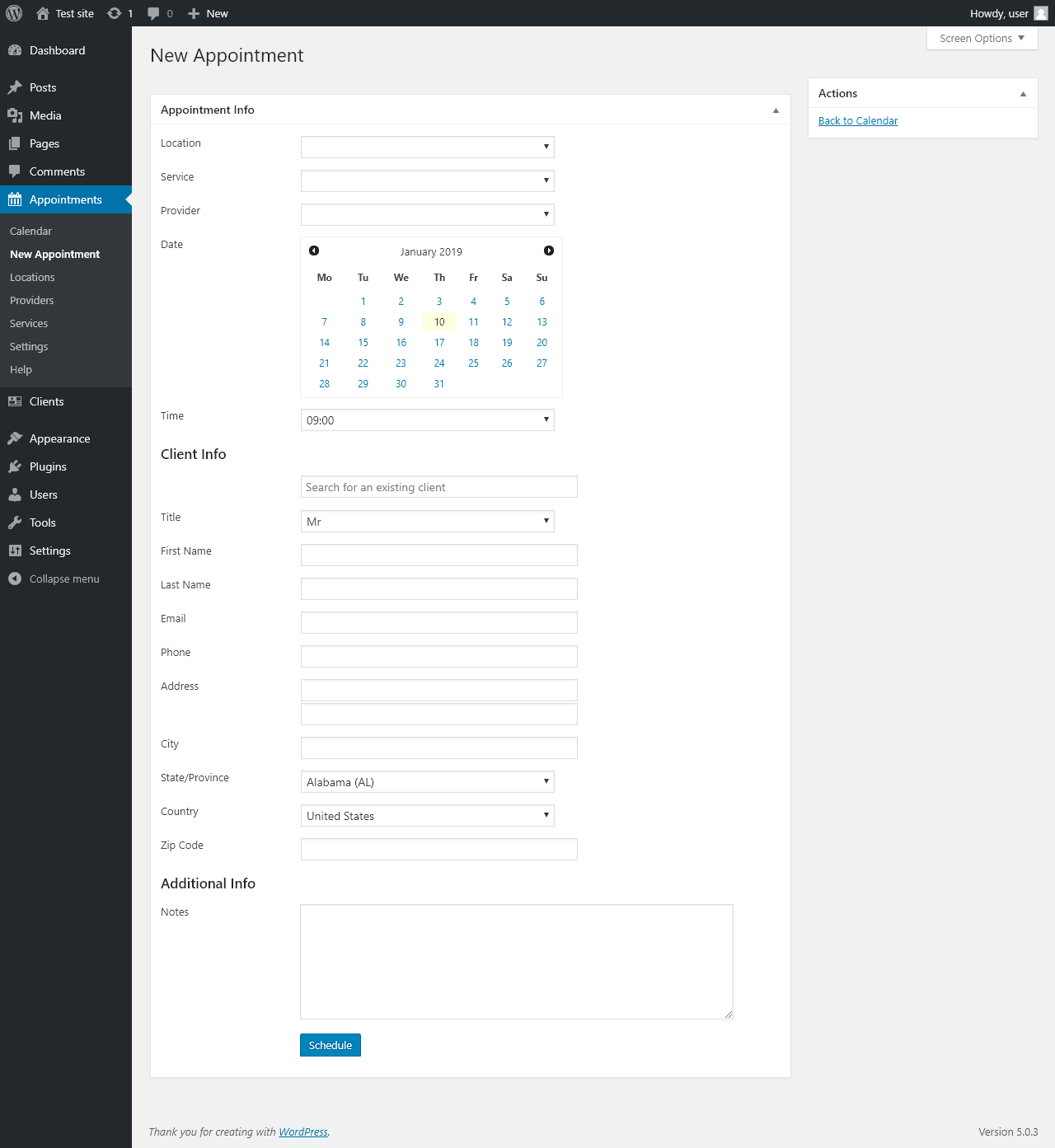Image resolution: width=1055 pixels, height=1148 pixels.
Task: Open Dashboard from the sidebar
Action: pyautogui.click(x=66, y=50)
